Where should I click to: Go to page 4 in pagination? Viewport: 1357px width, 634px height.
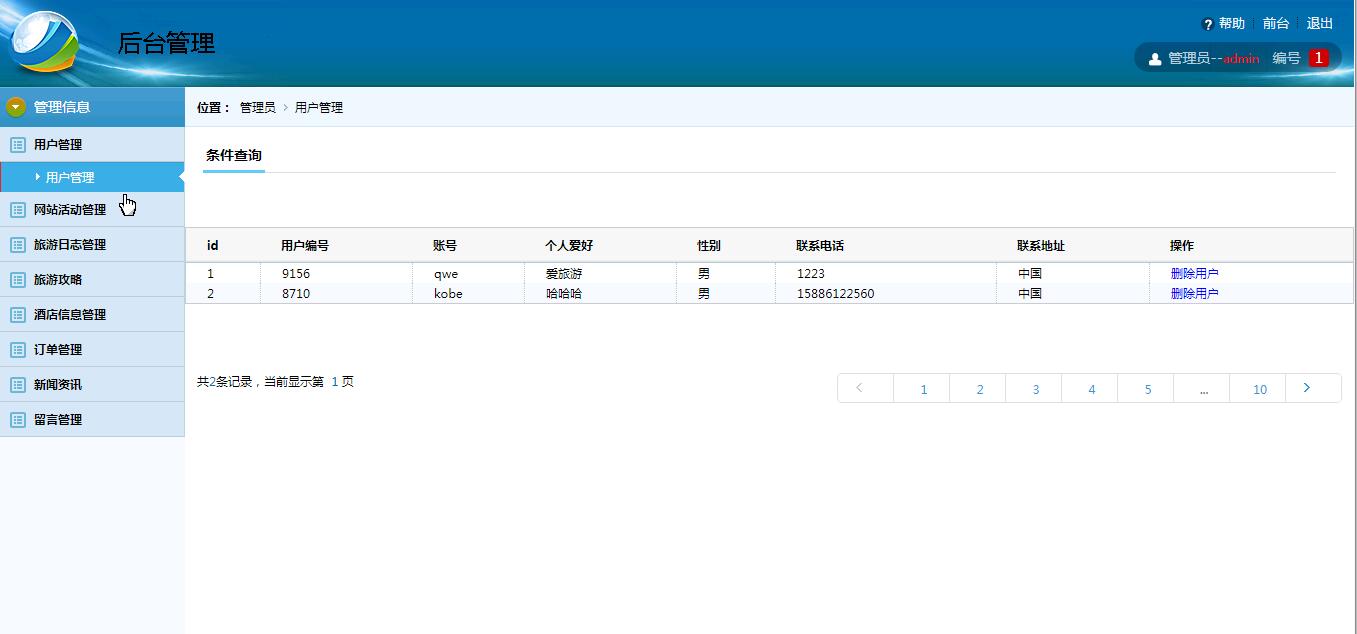pos(1091,389)
